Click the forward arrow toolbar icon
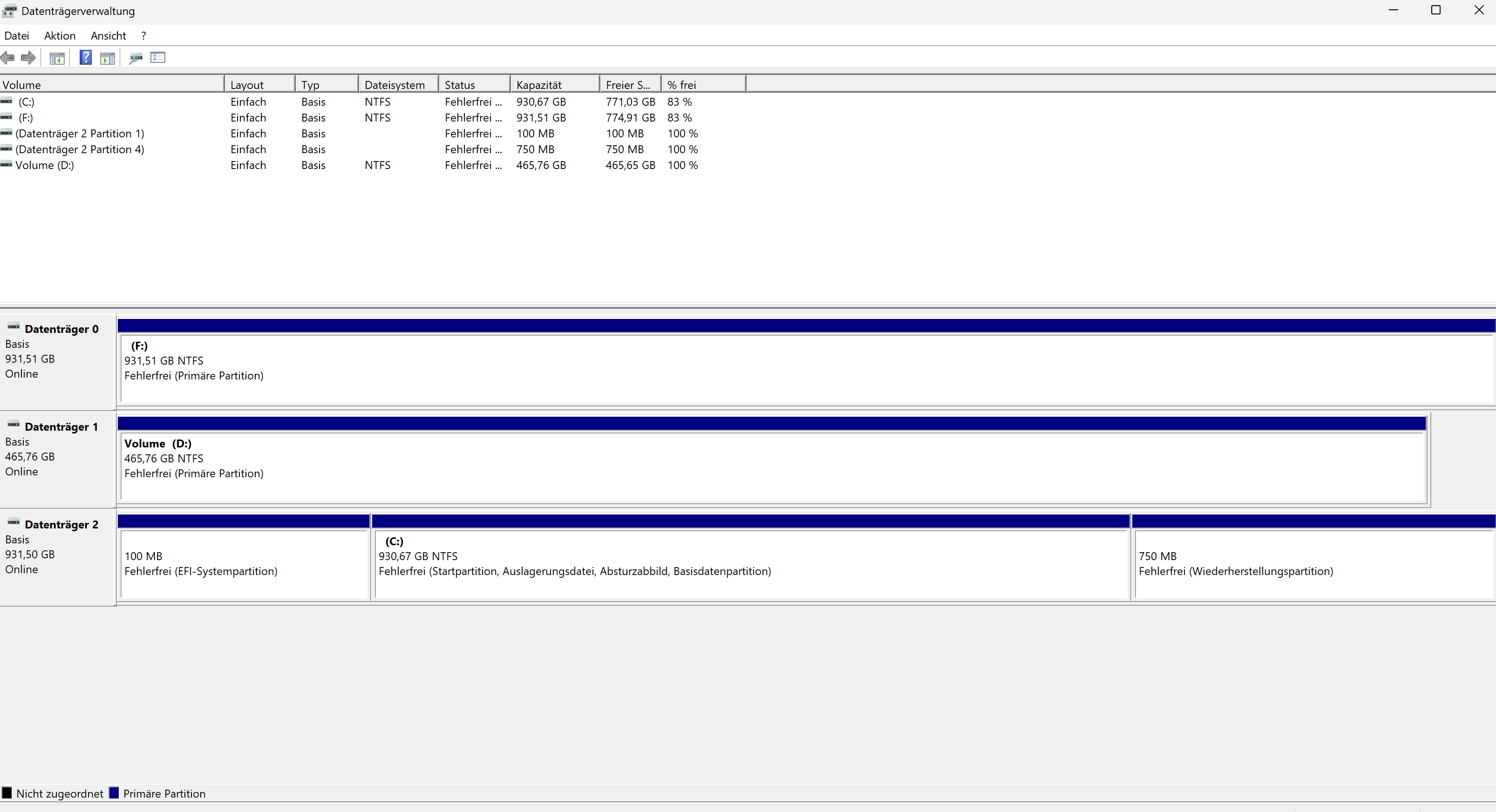1496x812 pixels. [x=28, y=57]
